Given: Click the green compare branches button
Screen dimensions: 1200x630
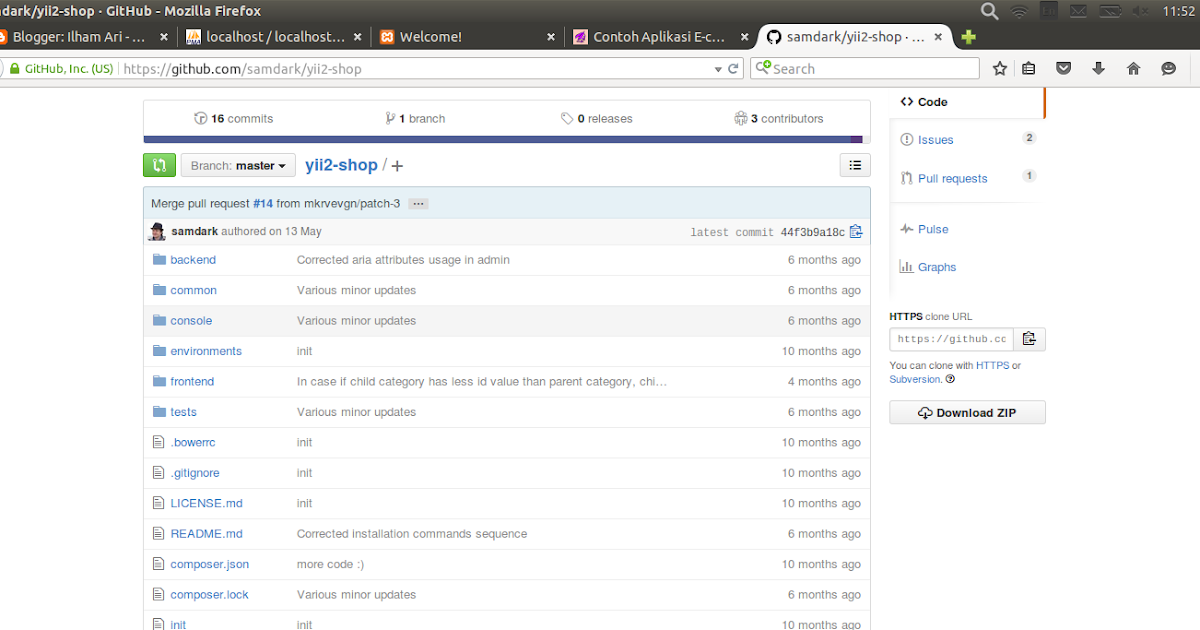Looking at the screenshot, I should coord(159,166).
